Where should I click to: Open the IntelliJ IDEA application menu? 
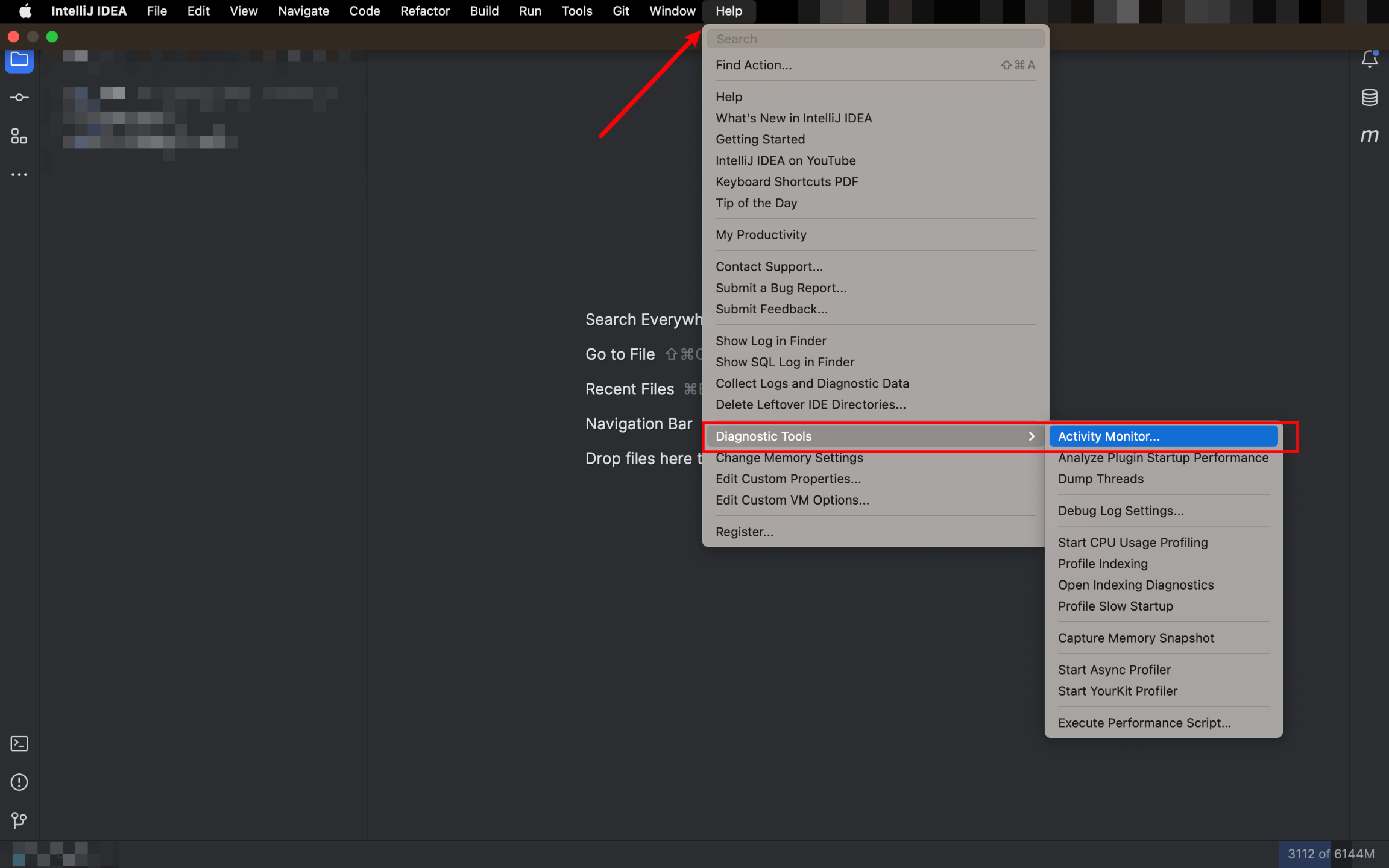point(89,11)
